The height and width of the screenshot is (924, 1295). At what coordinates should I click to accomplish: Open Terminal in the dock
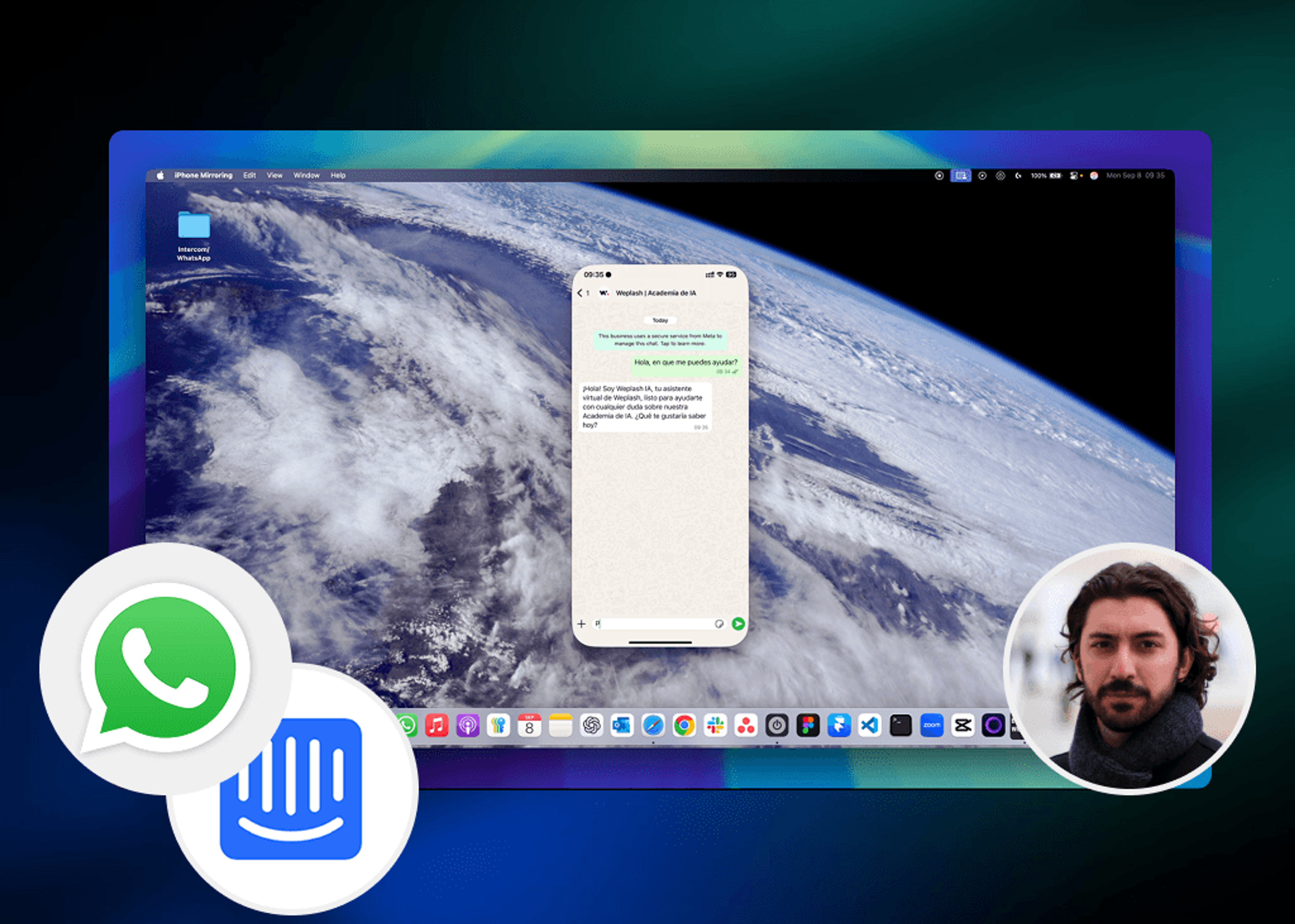point(900,725)
